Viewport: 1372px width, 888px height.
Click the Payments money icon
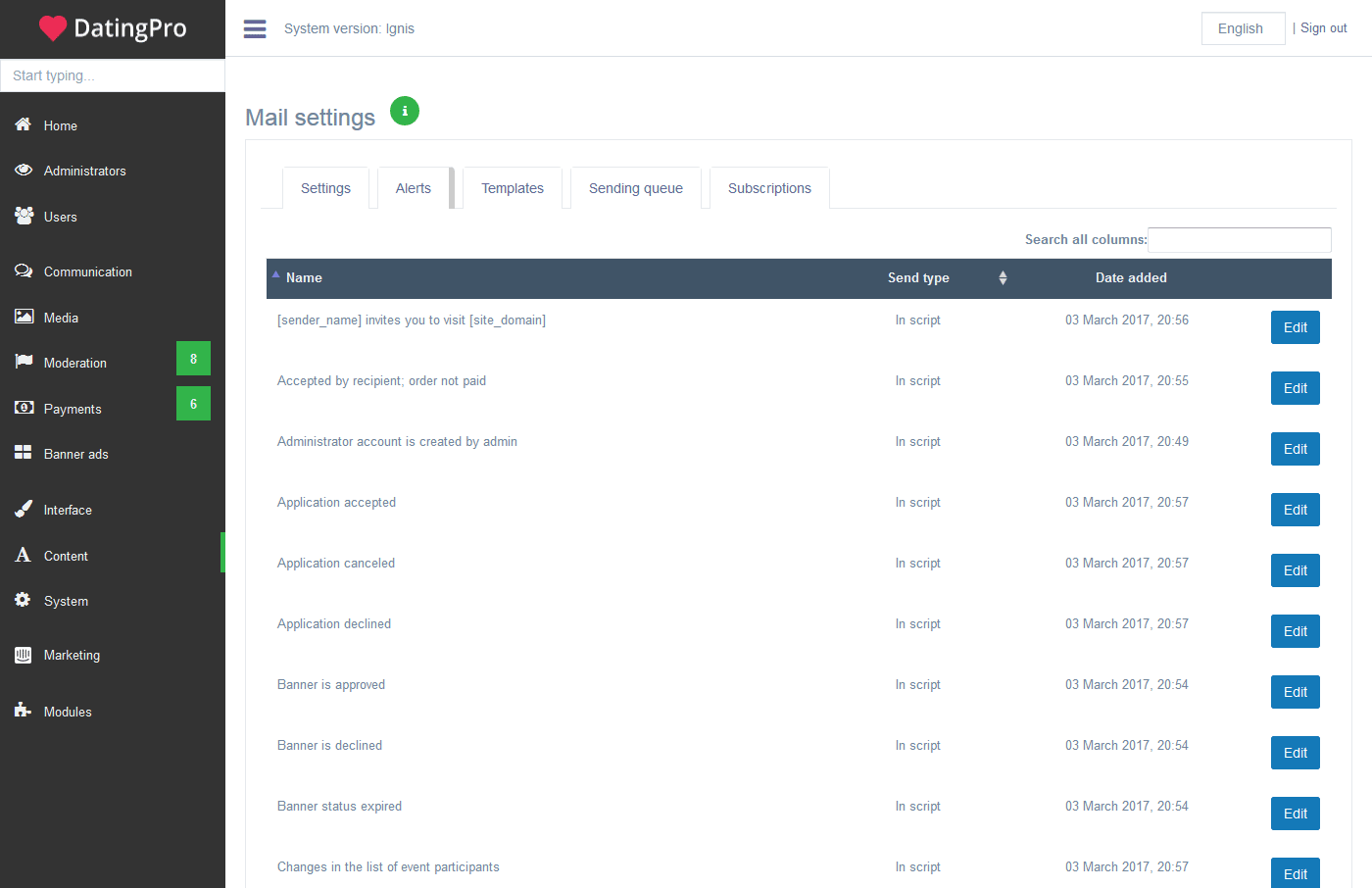click(x=24, y=408)
